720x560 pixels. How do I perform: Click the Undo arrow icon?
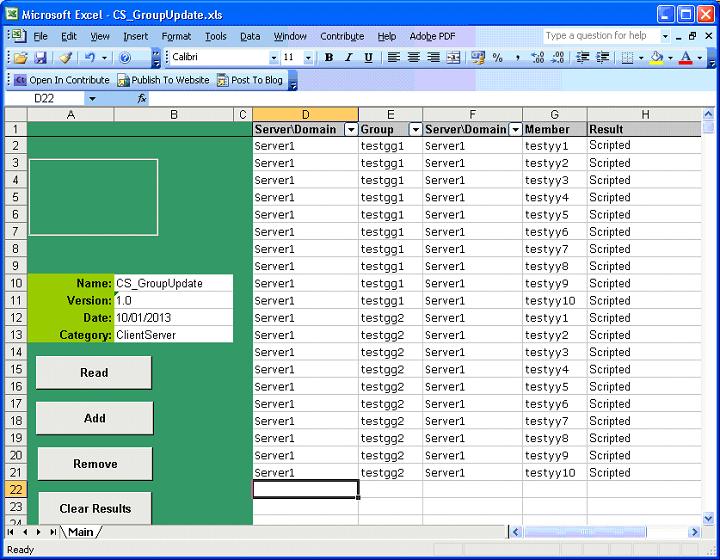[89, 58]
